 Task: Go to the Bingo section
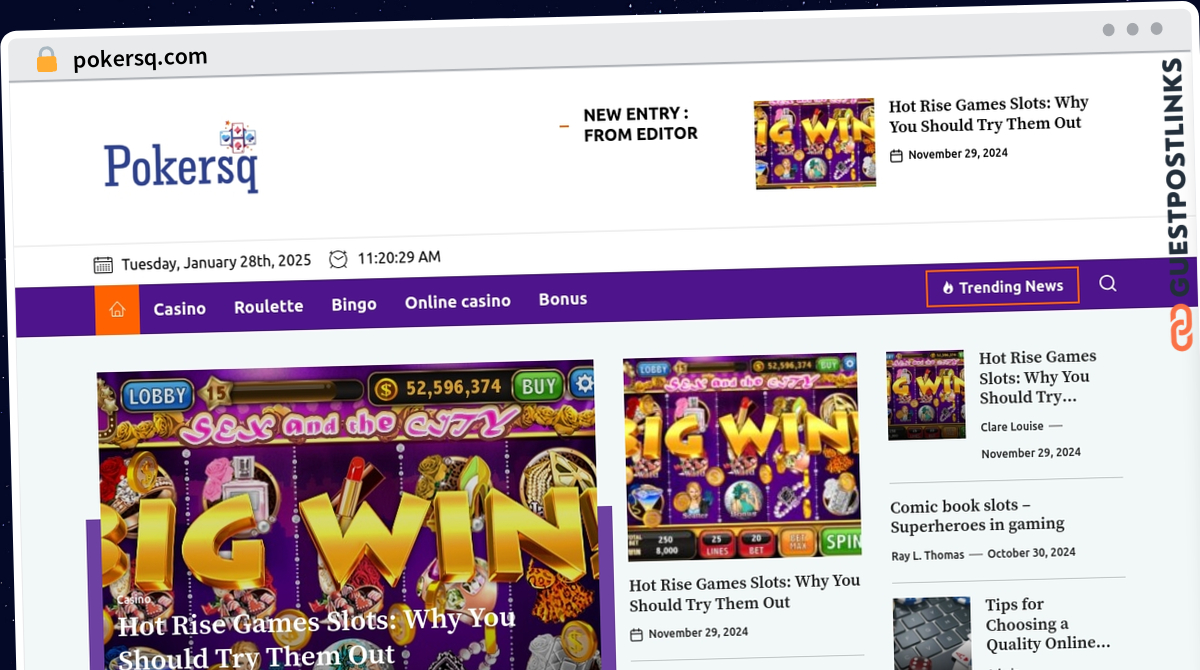[354, 304]
